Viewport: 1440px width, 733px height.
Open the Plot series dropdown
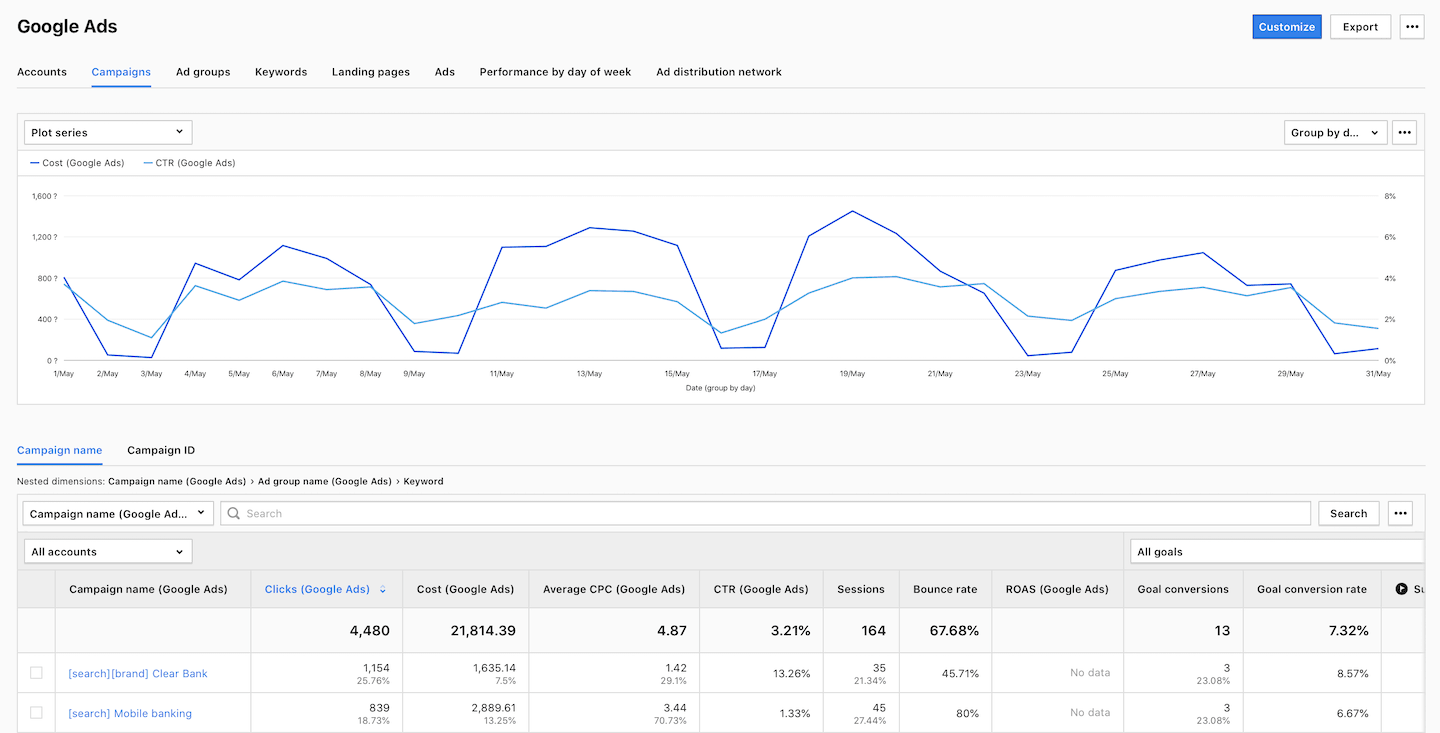tap(107, 131)
